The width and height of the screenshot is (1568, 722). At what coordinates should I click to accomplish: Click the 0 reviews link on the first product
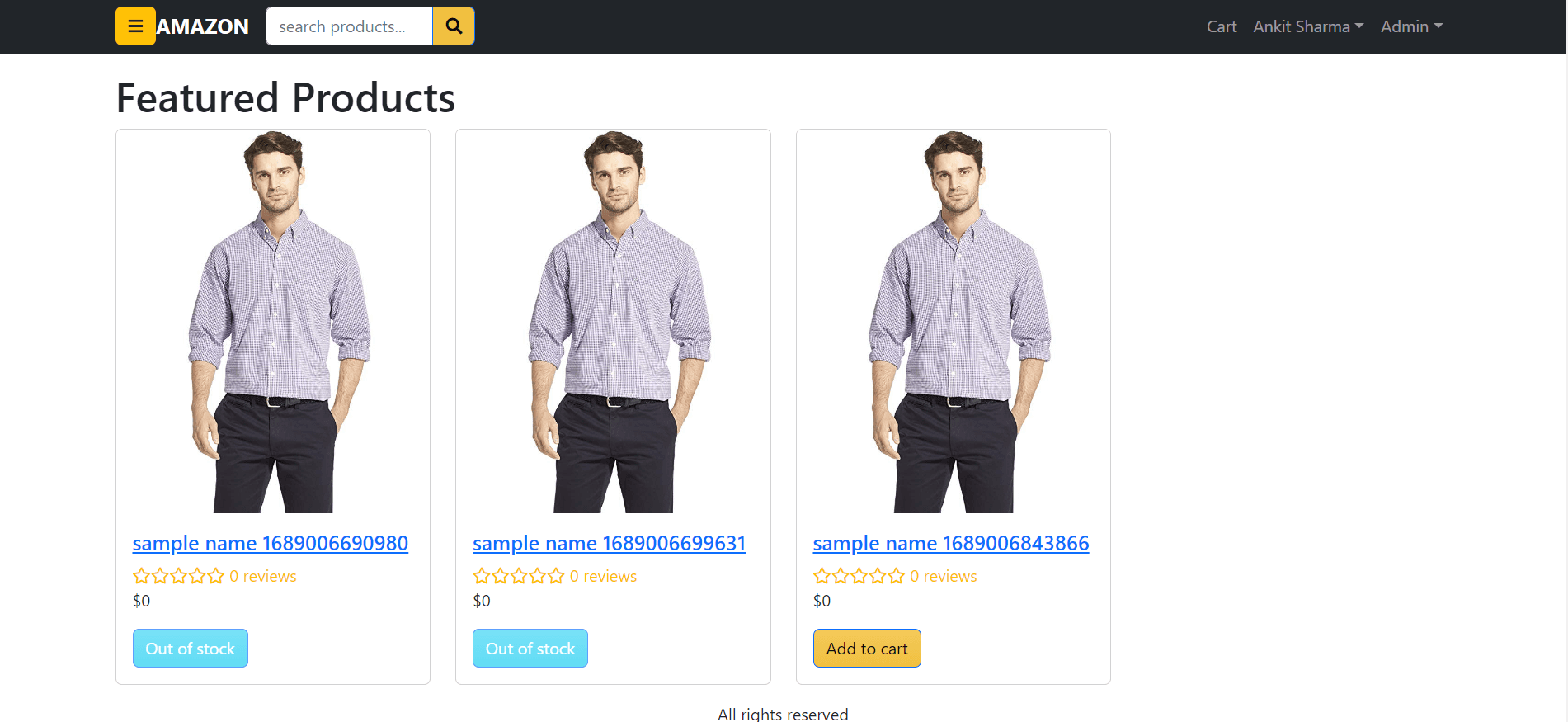coord(264,576)
